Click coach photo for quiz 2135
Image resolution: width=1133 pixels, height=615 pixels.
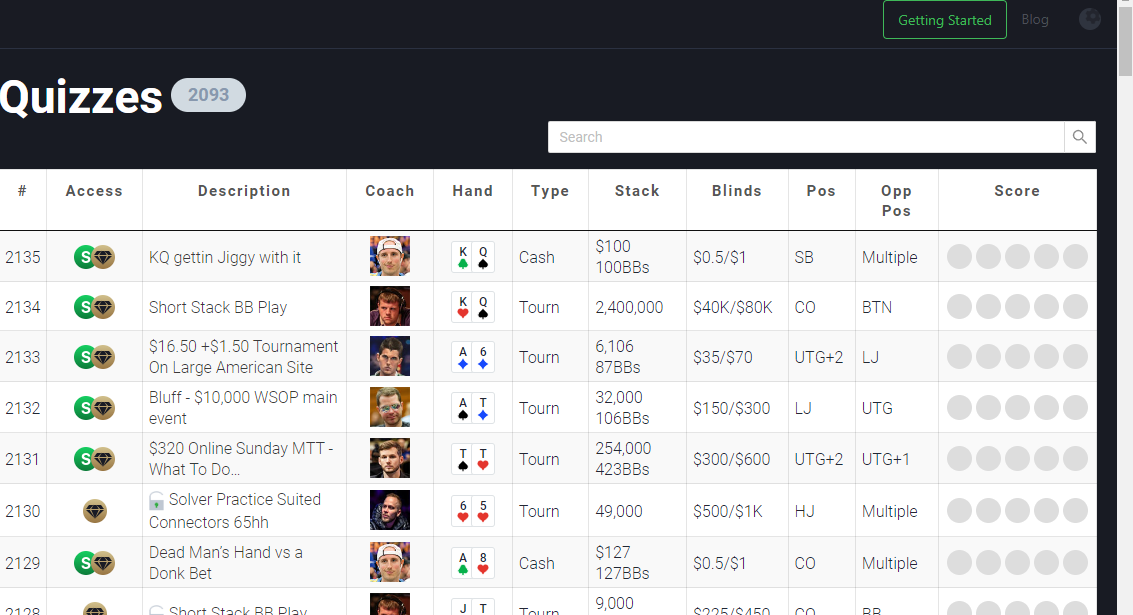tap(389, 256)
